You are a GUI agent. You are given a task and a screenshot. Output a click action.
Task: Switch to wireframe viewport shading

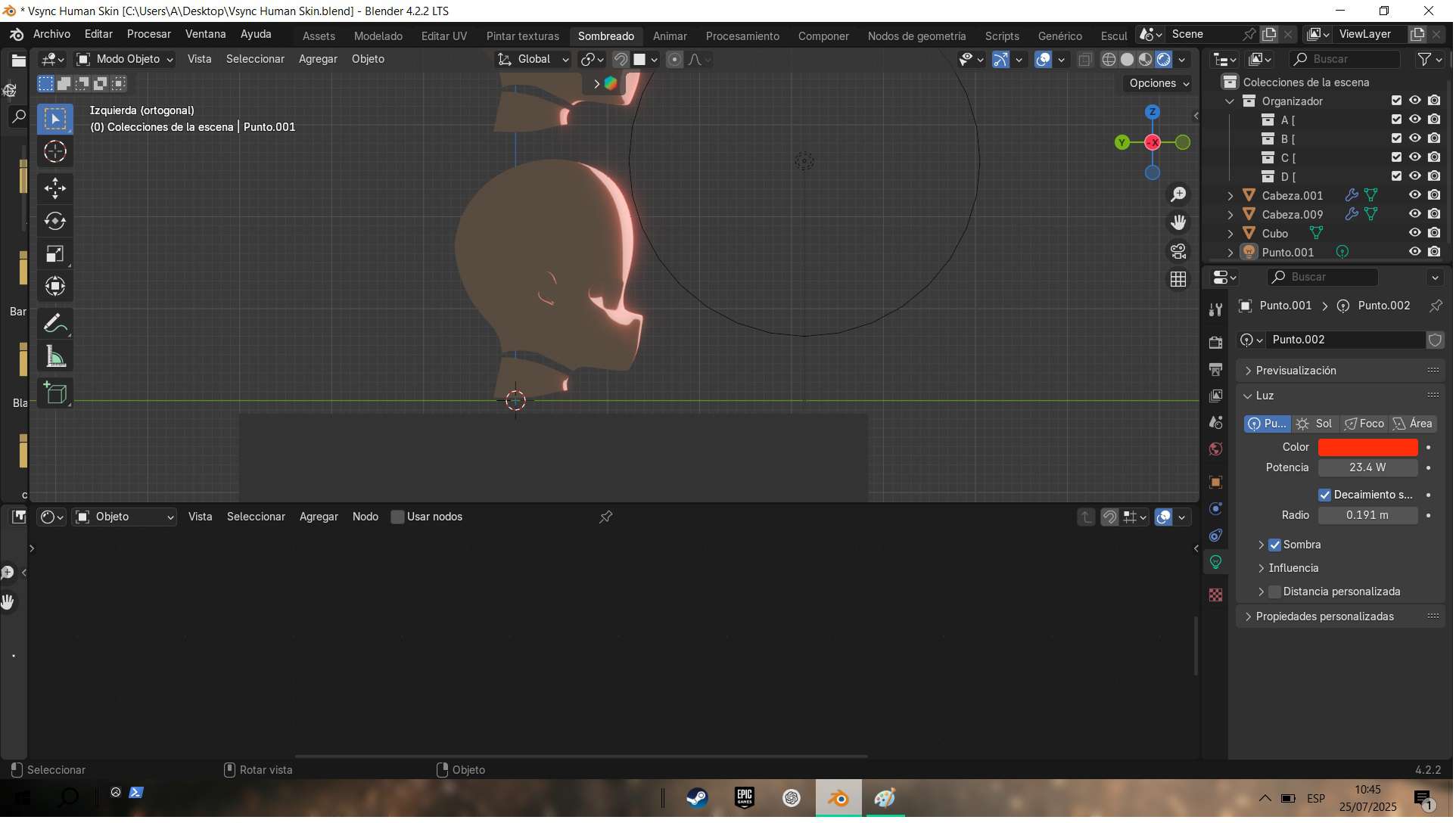click(1111, 60)
